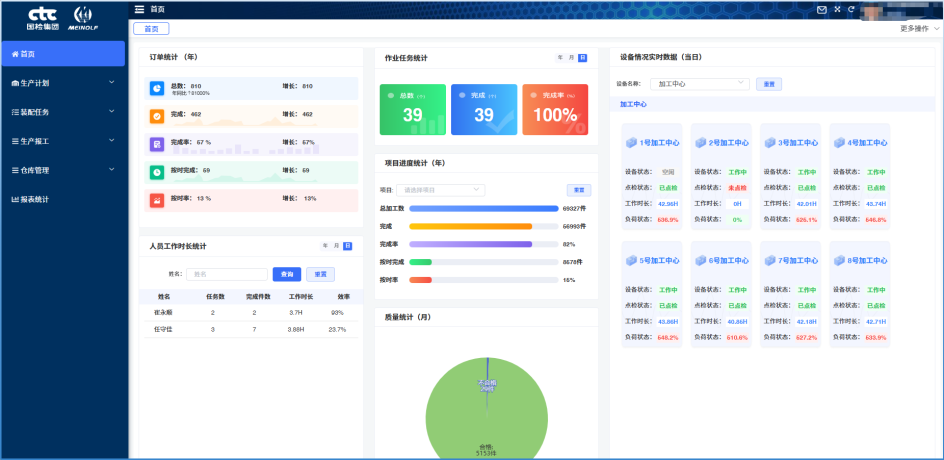944x460 pixels.
Task: Click the 效率 column header
Action: (344, 297)
